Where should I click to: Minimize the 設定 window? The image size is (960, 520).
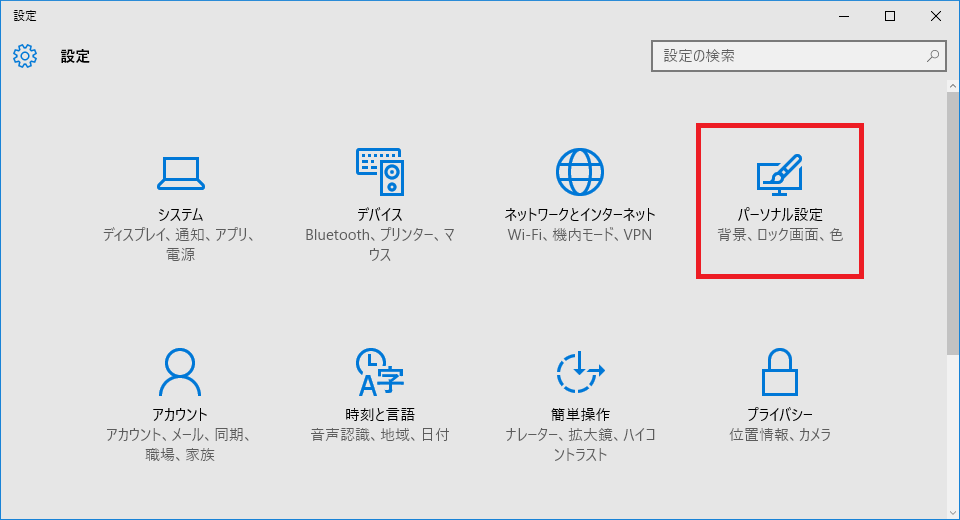pos(843,15)
